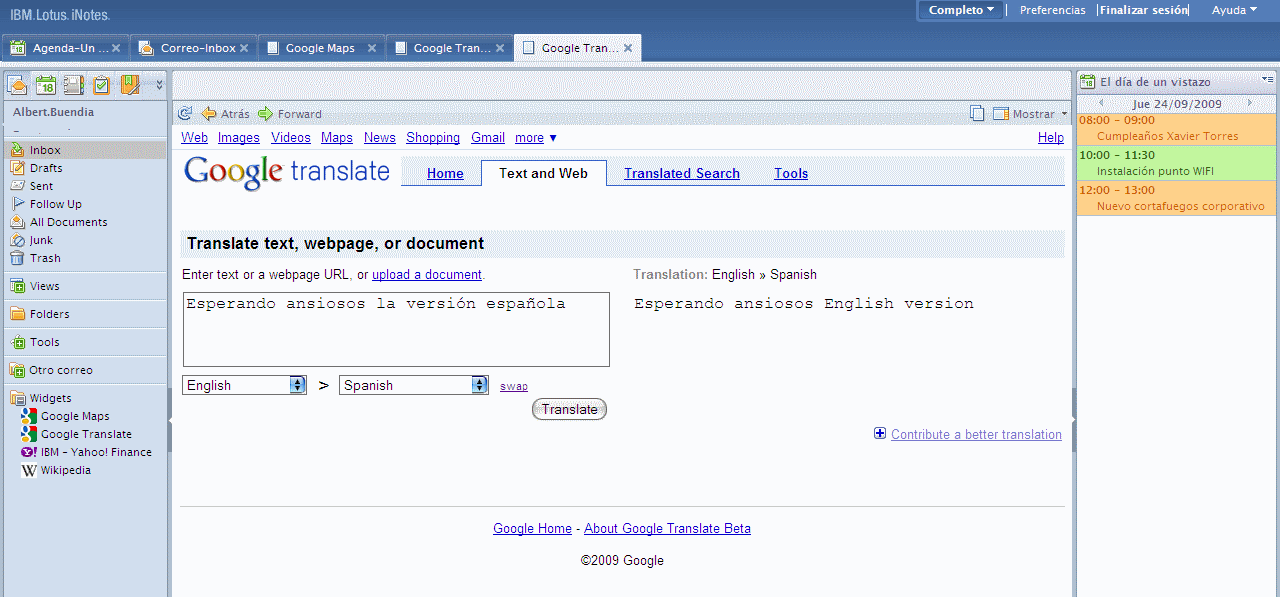Click the copy-pages icon left of Mostrar
This screenshot has height=597, width=1280.
[x=977, y=113]
